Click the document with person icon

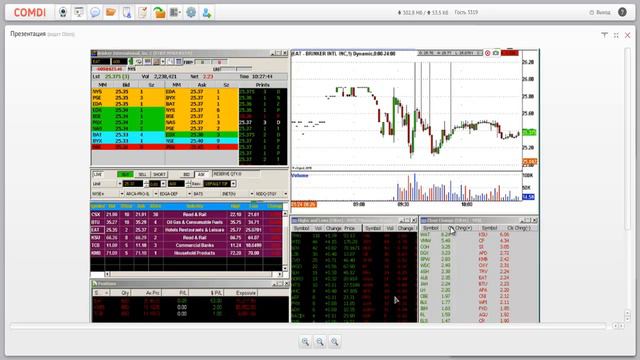pos(127,12)
